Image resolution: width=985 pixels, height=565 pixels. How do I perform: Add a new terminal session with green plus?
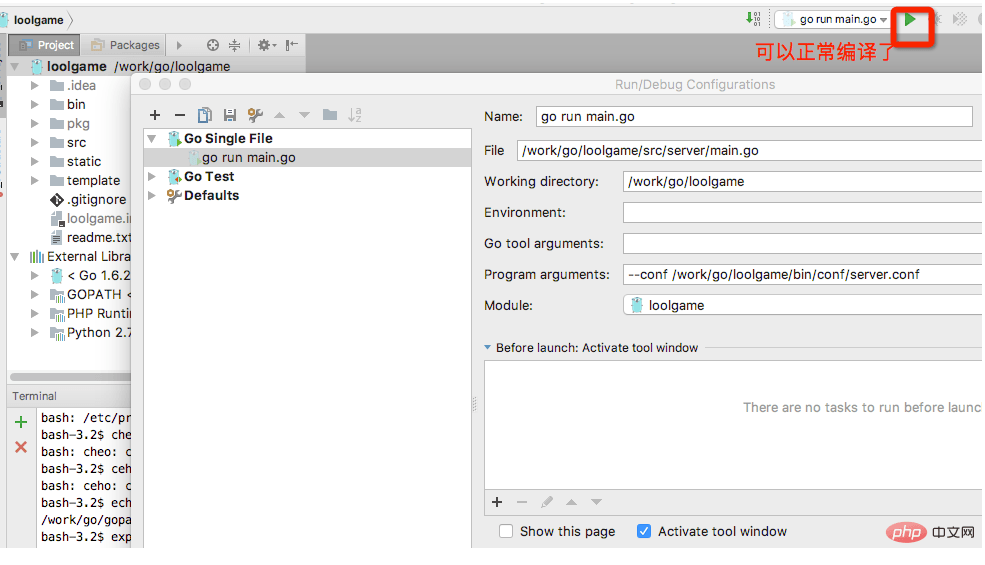tap(21, 422)
